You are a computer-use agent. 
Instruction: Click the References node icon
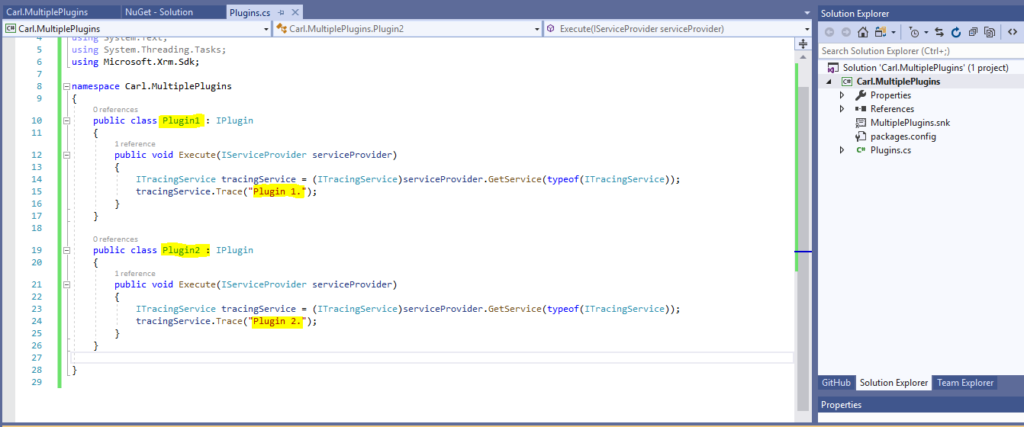tap(861, 109)
